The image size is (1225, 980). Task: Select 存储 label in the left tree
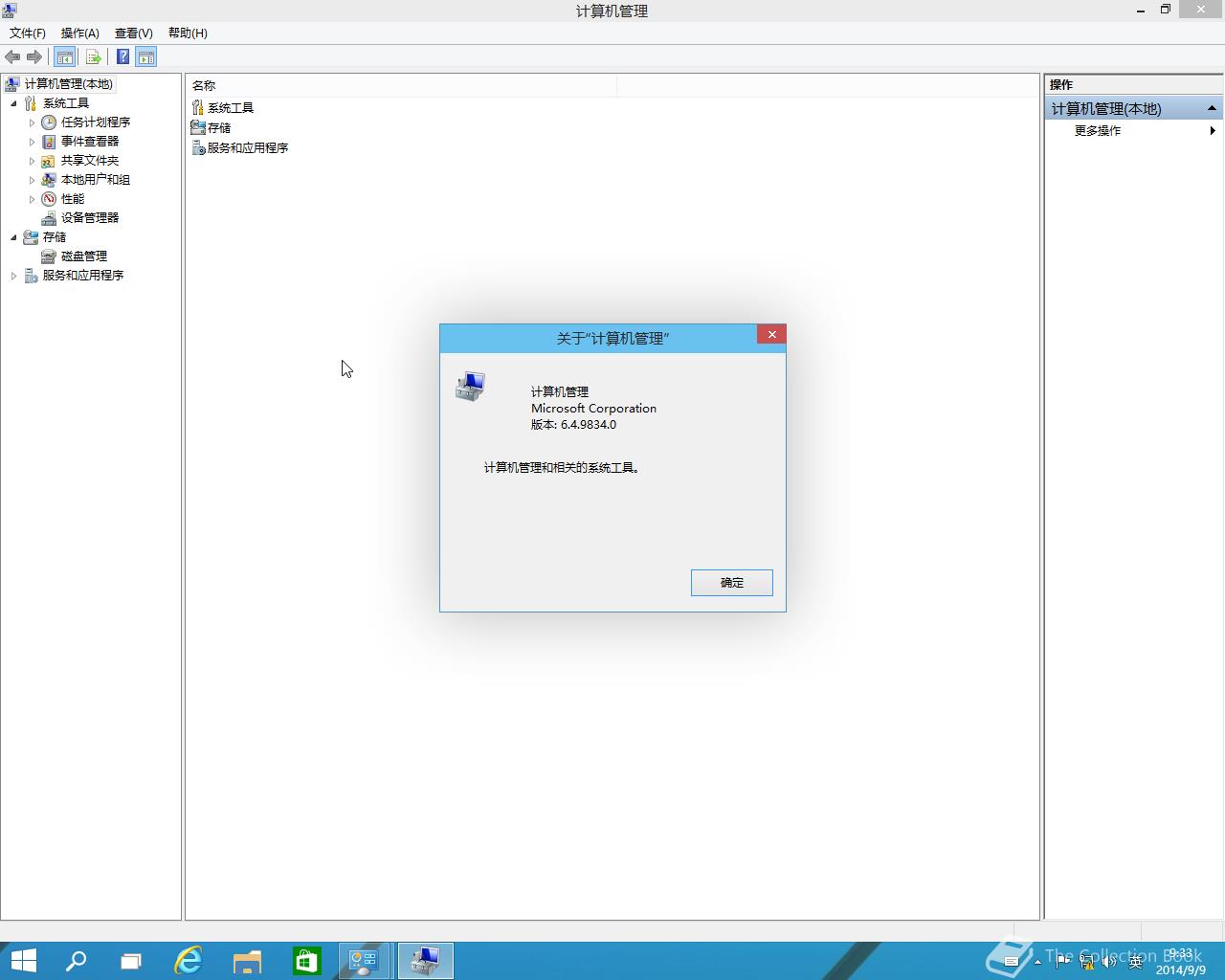point(55,237)
